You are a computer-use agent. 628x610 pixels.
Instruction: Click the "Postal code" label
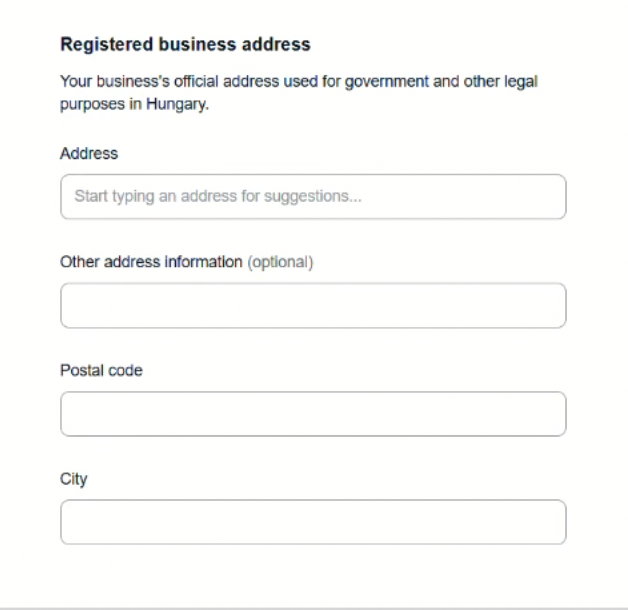pyautogui.click(x=101, y=371)
